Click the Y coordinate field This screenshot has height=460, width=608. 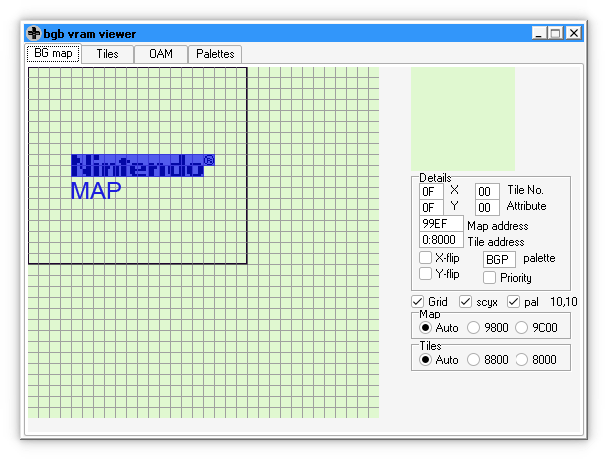[431, 208]
